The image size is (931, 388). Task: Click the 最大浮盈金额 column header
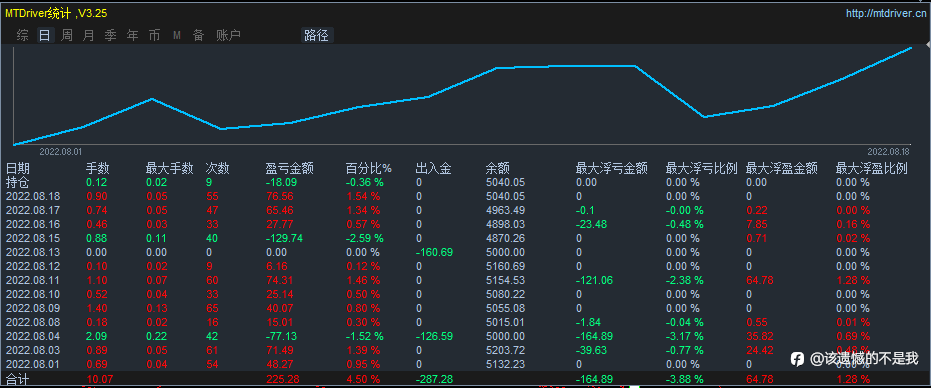[782, 169]
